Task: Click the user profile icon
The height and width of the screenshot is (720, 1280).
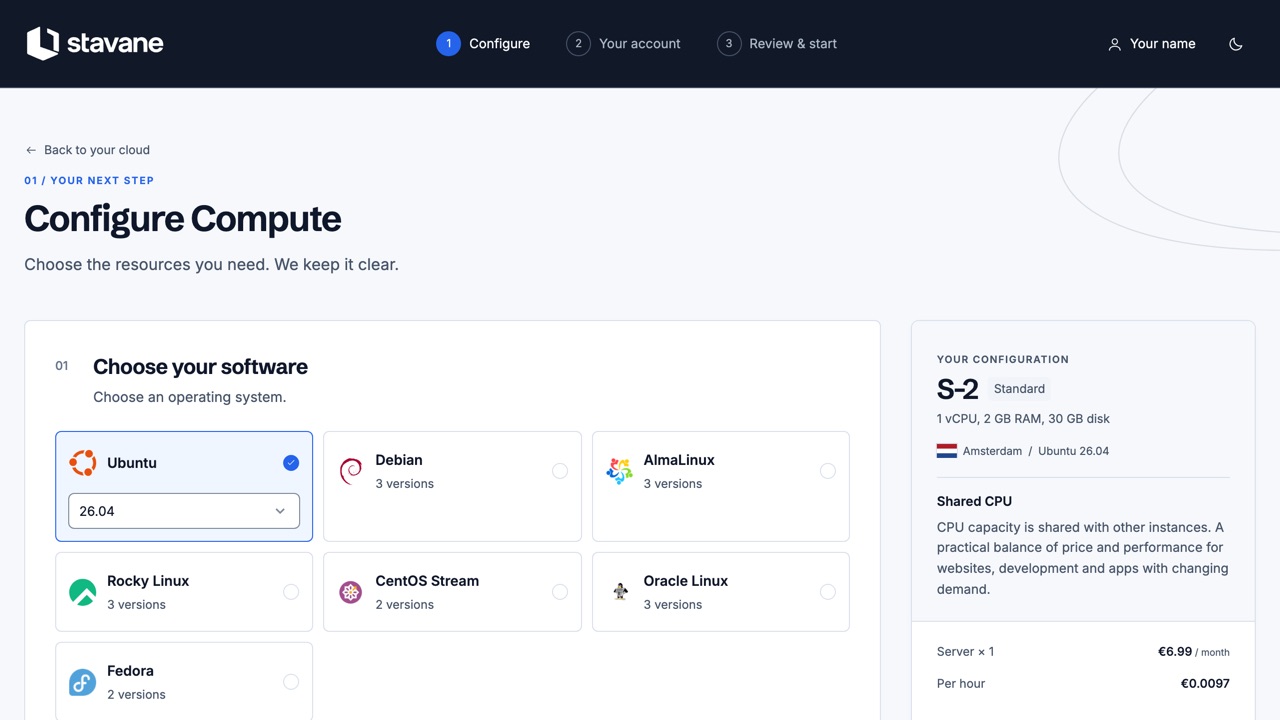Action: [x=1114, y=44]
